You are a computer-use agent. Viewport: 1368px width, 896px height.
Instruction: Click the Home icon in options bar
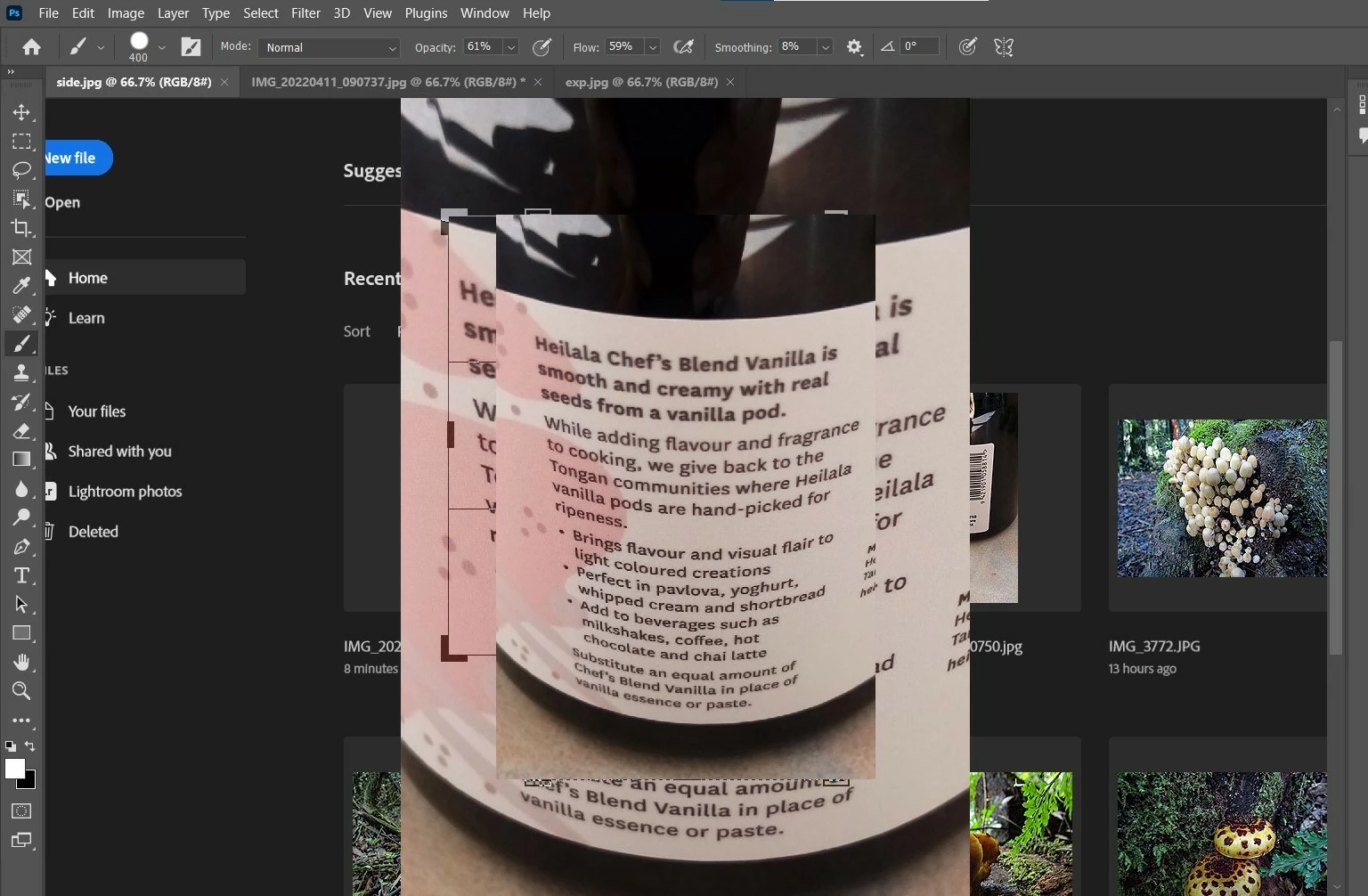click(x=31, y=47)
